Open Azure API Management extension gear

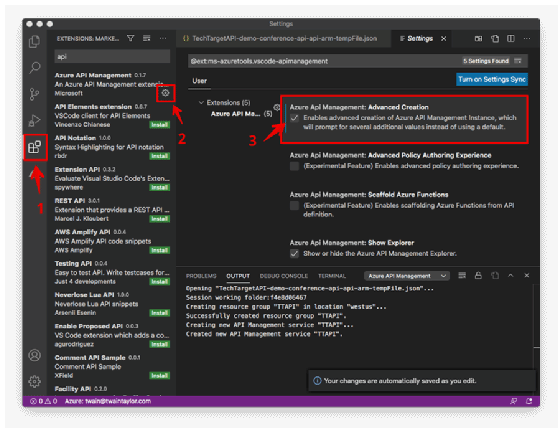165,93
